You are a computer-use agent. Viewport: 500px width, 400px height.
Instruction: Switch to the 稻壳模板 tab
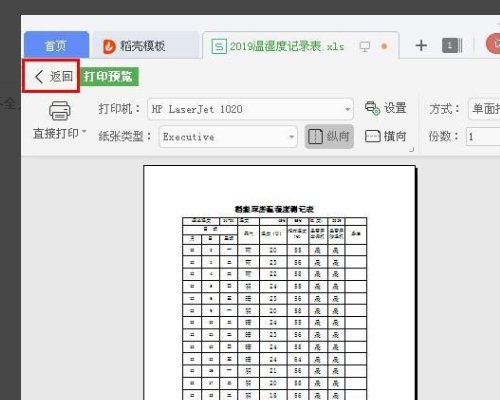[x=145, y=46]
